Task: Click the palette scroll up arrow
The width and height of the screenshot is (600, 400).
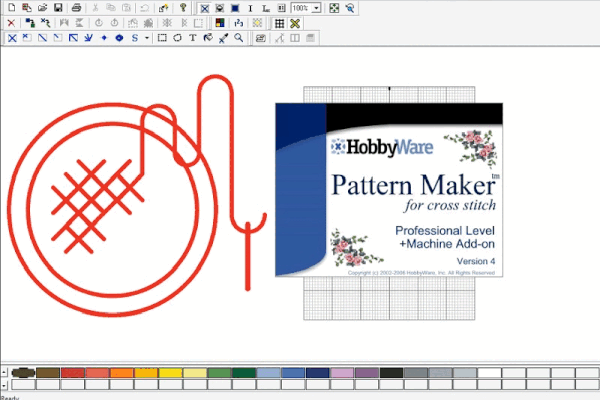Action: tap(4, 372)
